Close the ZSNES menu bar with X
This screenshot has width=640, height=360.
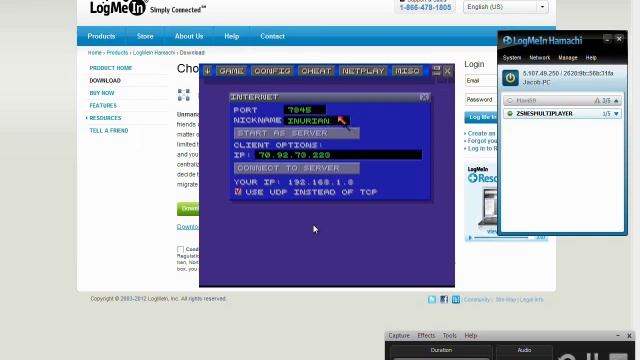pyautogui.click(x=447, y=71)
